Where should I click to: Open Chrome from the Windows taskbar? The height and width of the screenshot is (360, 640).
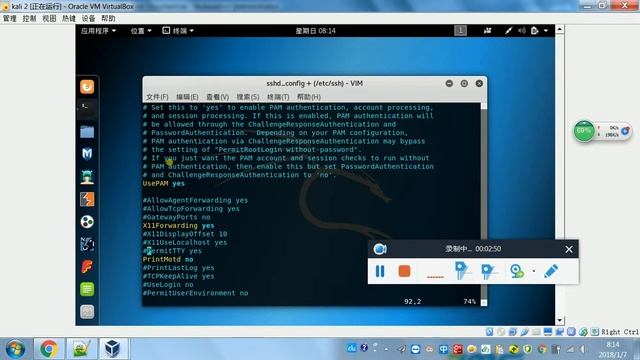(49, 349)
